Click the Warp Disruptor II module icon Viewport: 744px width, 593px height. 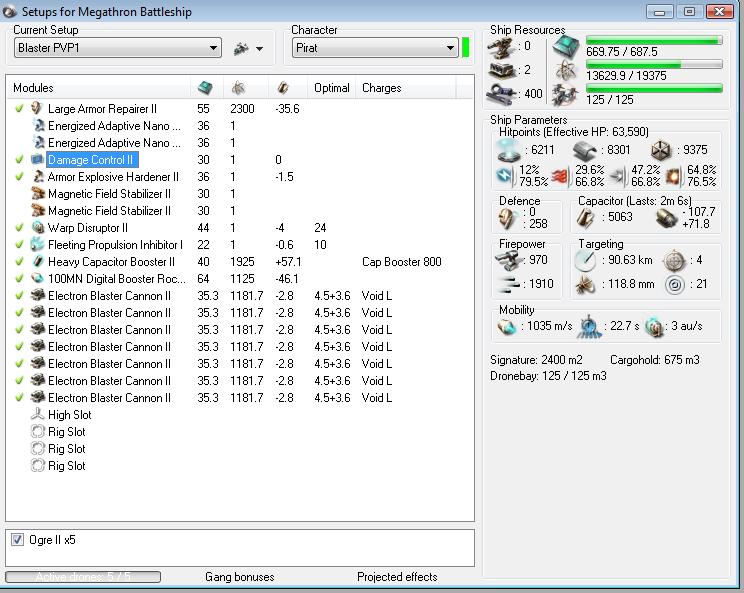[x=37, y=227]
